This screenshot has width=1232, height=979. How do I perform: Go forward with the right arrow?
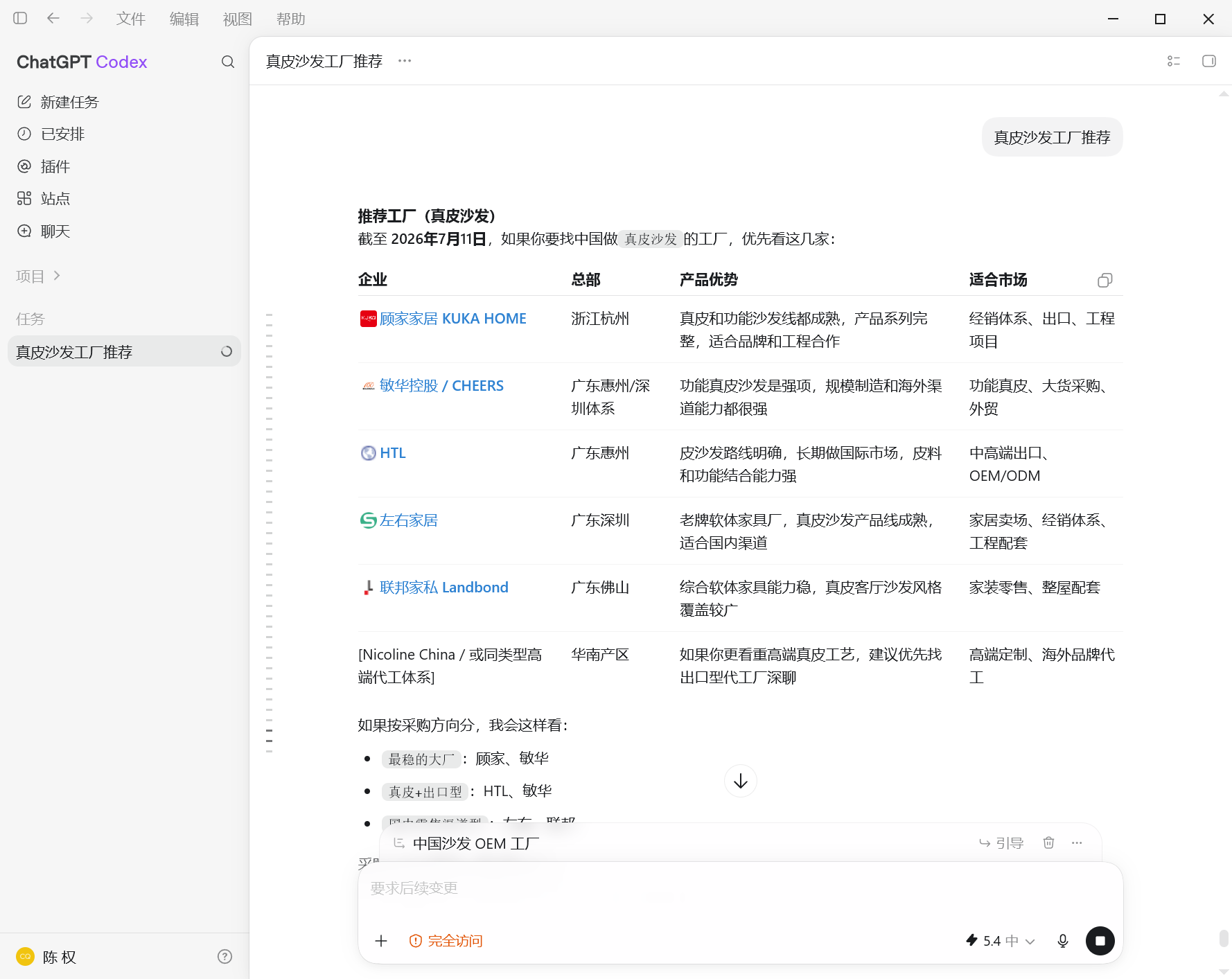click(87, 18)
